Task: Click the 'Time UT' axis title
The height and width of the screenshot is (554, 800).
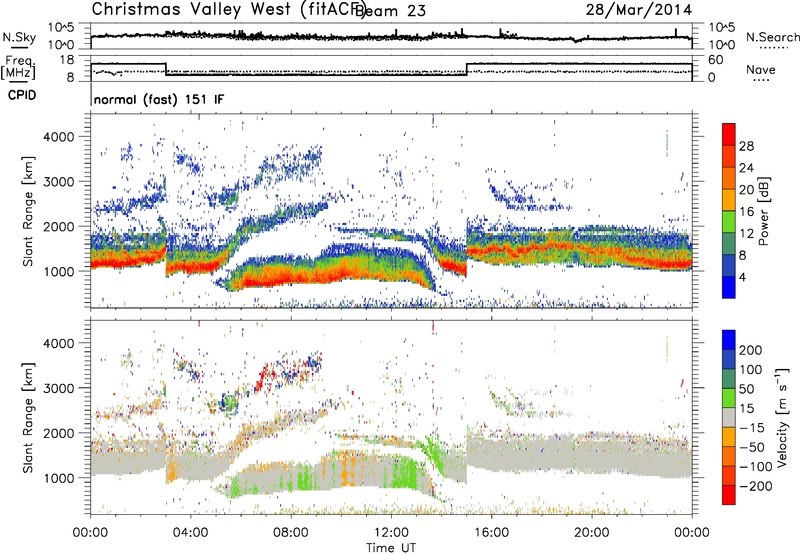Action: (x=391, y=547)
